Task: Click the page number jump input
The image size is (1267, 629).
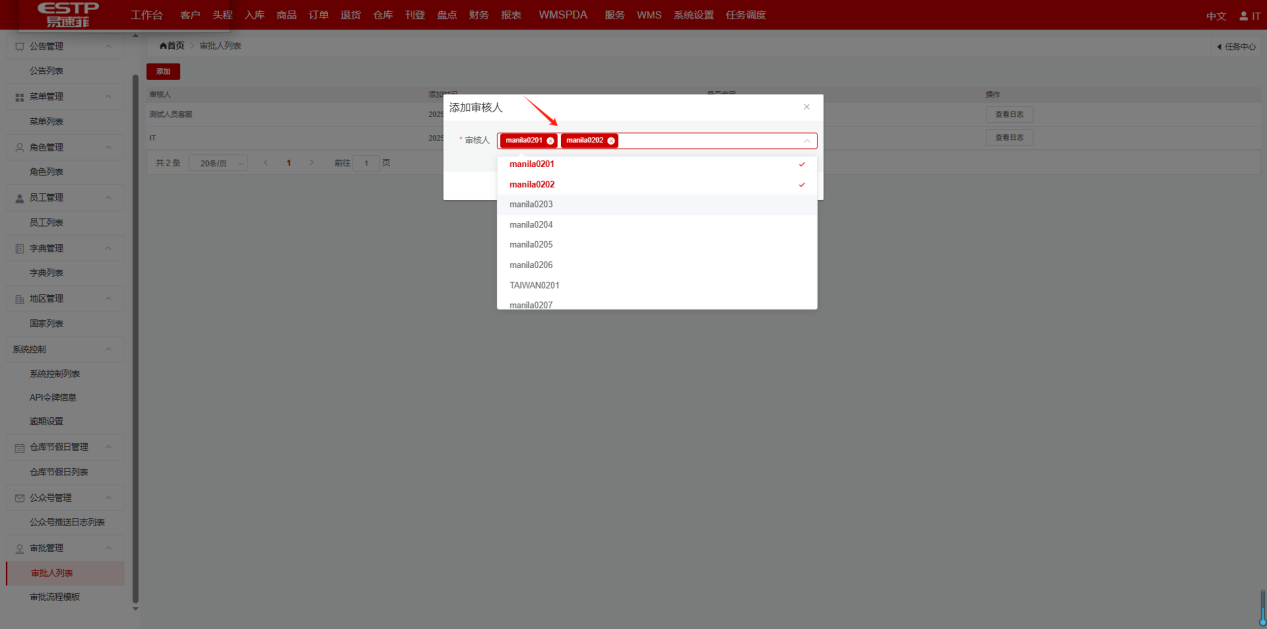Action: point(365,162)
